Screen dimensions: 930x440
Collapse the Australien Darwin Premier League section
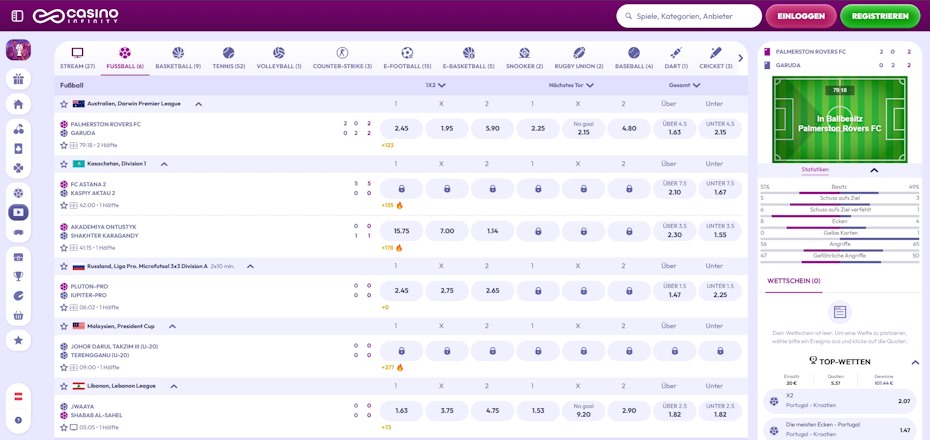[x=199, y=104]
